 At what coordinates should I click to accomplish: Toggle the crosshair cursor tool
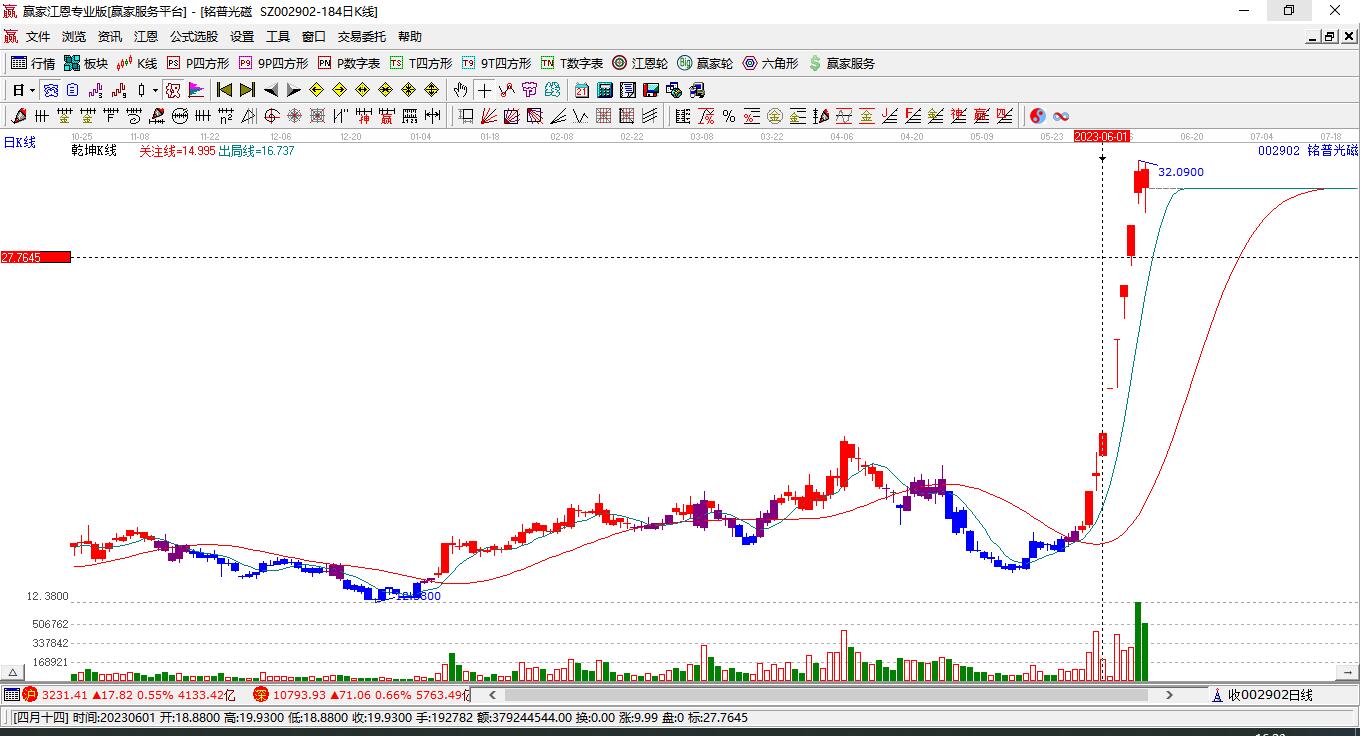point(484,90)
